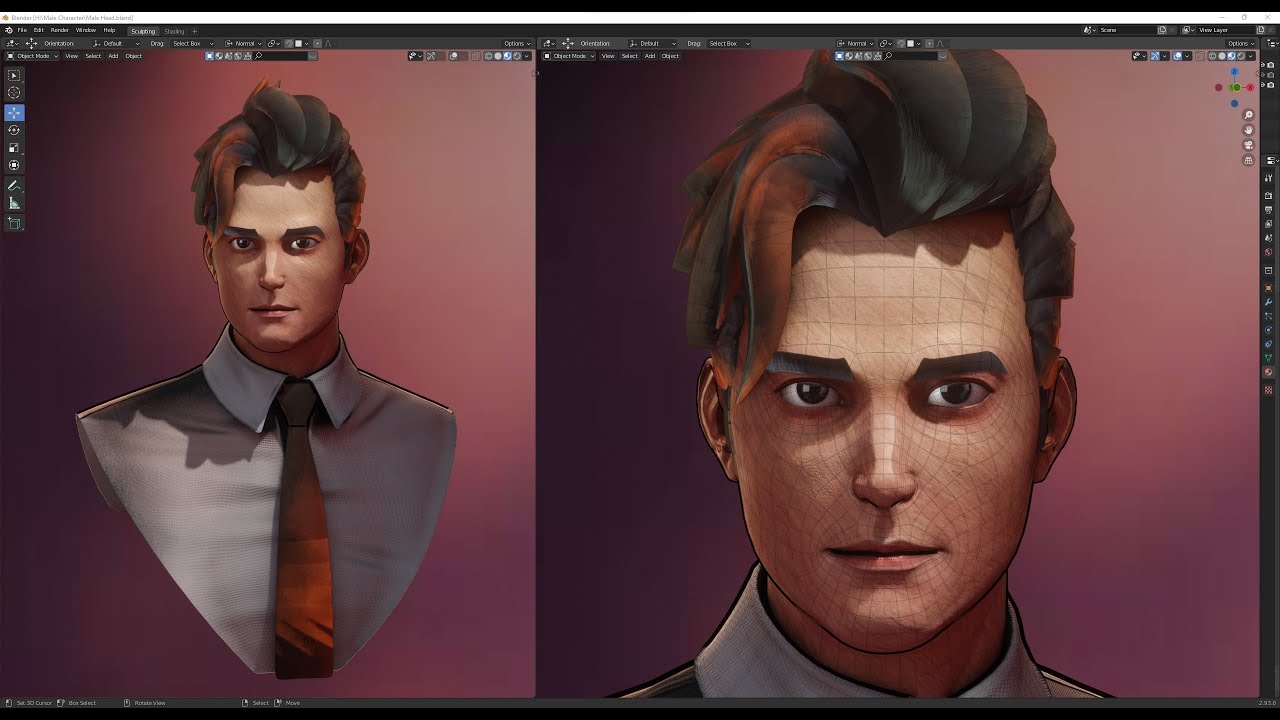Open the Object Constraints properties tab
The height and width of the screenshot is (720, 1280).
(x=1268, y=343)
